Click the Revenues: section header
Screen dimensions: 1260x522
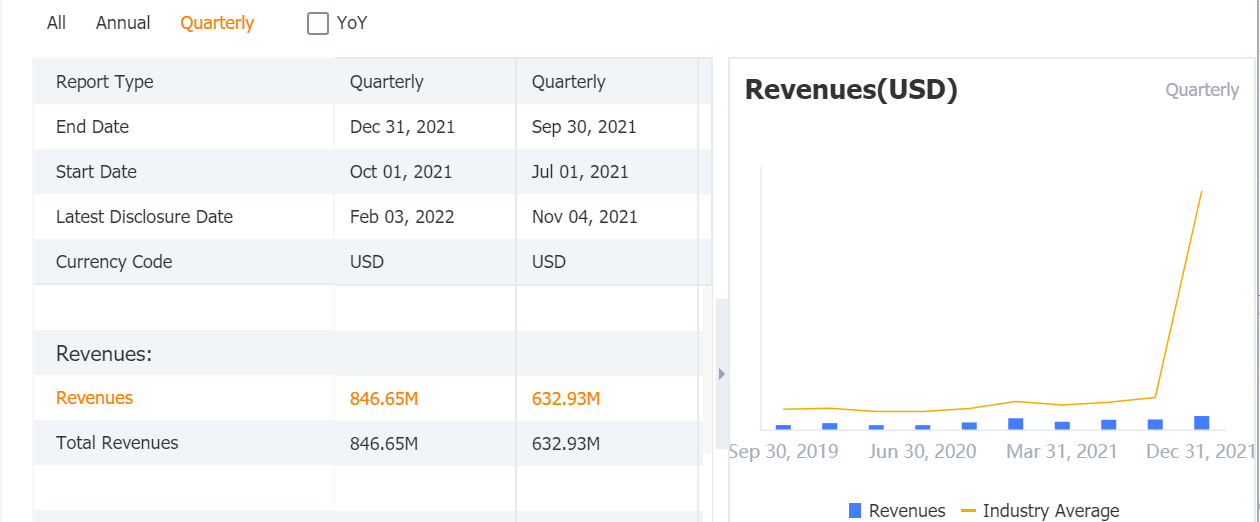click(103, 354)
